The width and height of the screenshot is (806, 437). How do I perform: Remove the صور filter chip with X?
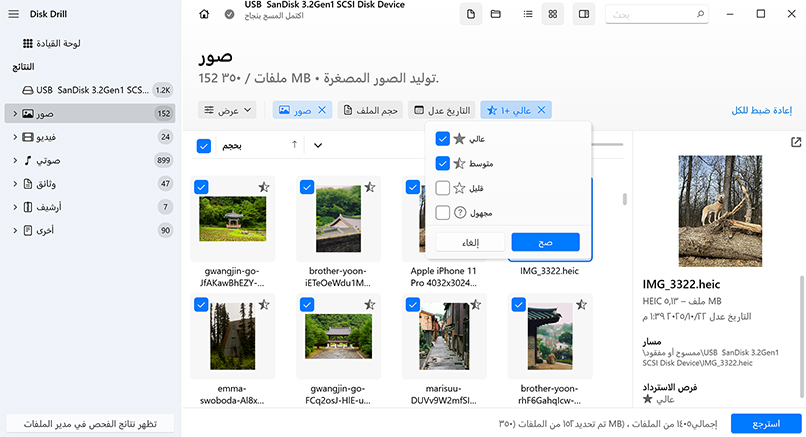[x=322, y=110]
